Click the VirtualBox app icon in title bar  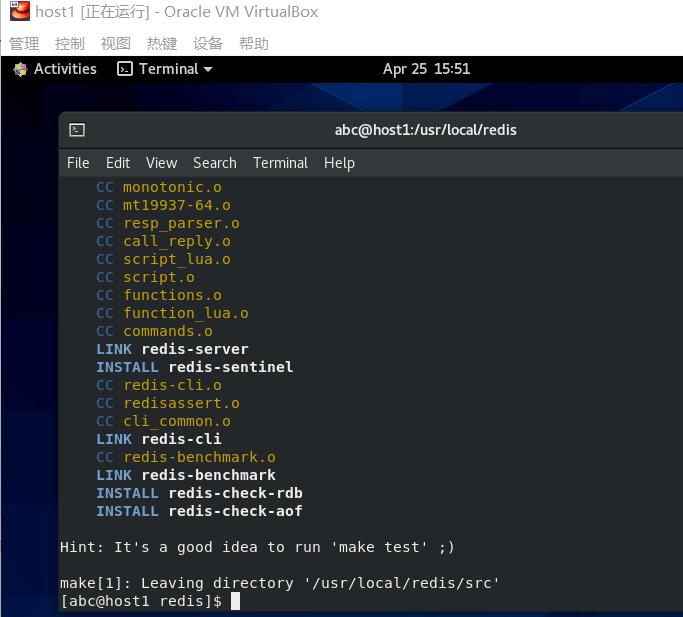pyautogui.click(x=20, y=11)
